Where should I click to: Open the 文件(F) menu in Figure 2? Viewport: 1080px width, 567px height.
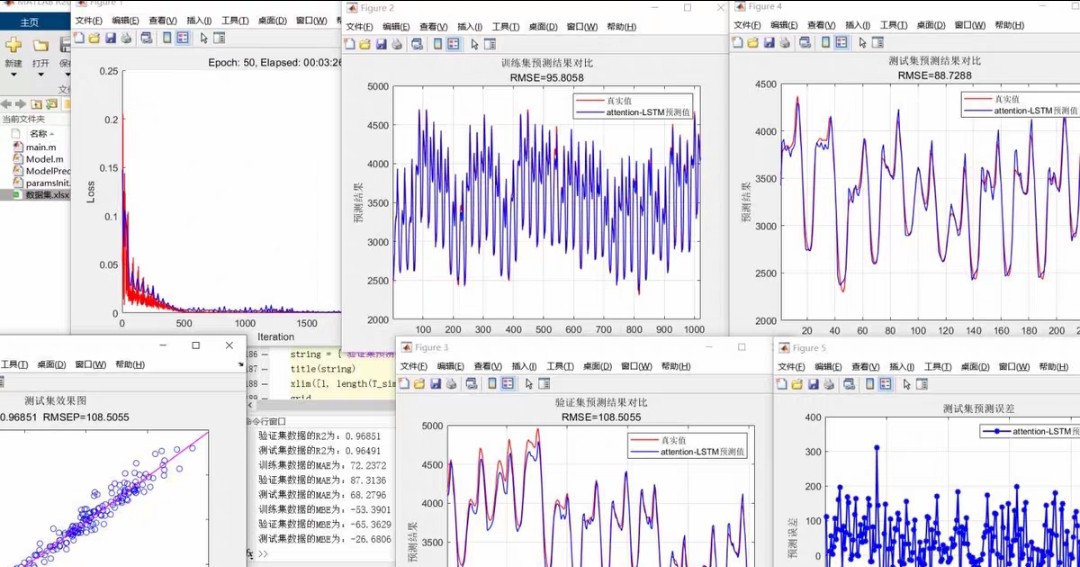point(359,27)
